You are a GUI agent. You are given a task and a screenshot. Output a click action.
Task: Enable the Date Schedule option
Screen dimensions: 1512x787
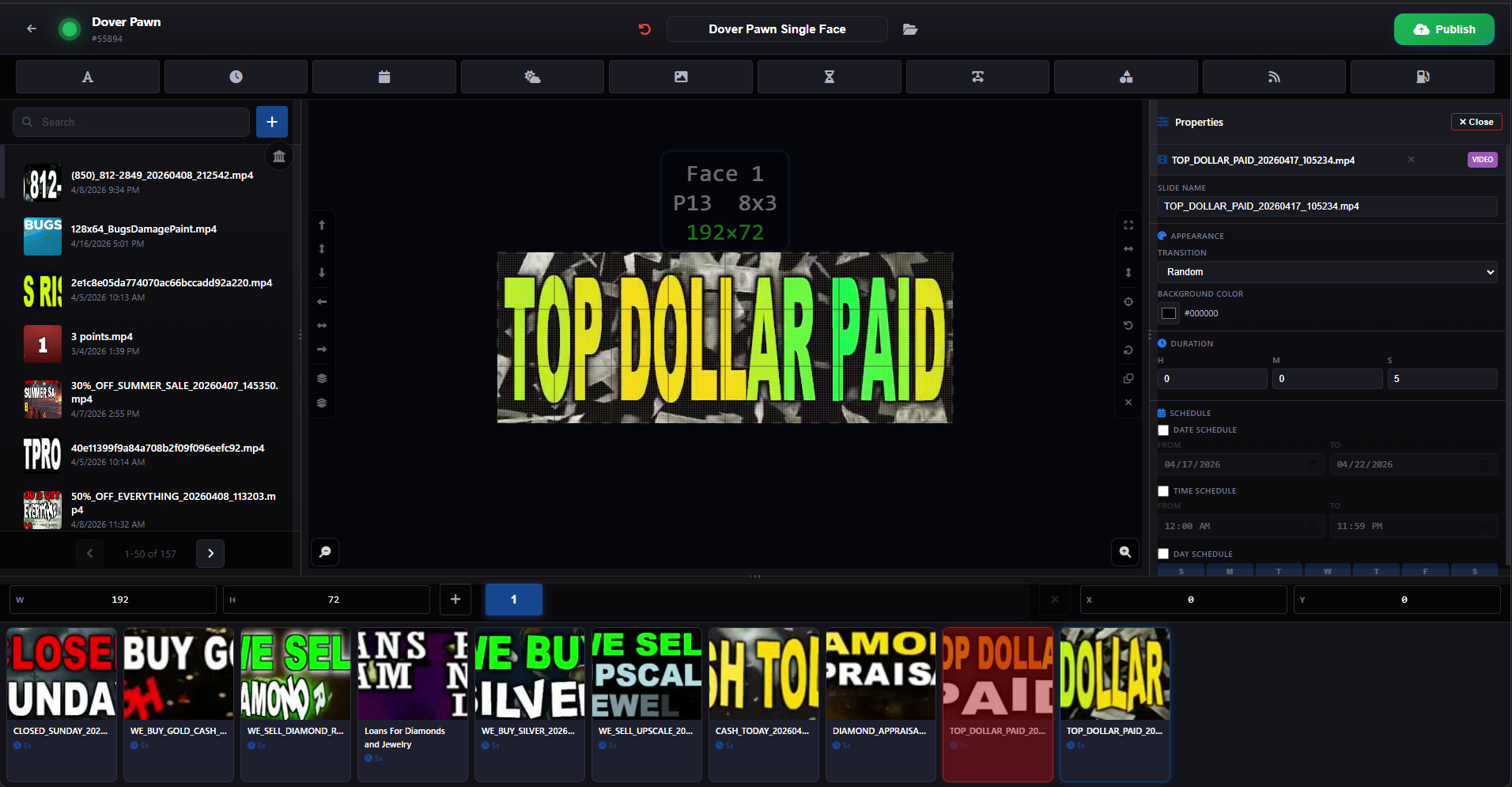point(1162,429)
